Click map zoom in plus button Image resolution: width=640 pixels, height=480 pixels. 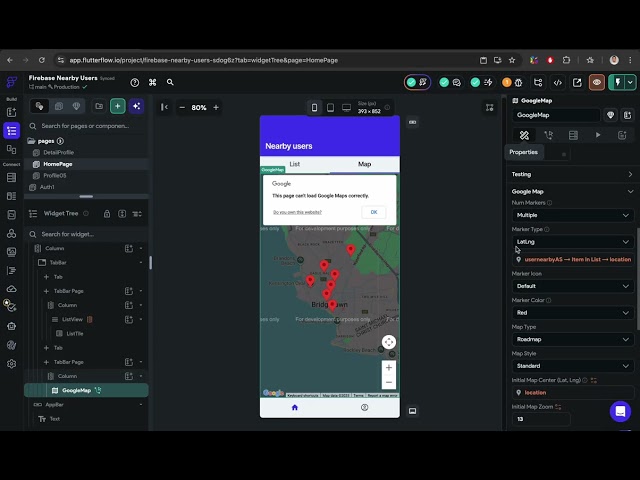tap(389, 367)
